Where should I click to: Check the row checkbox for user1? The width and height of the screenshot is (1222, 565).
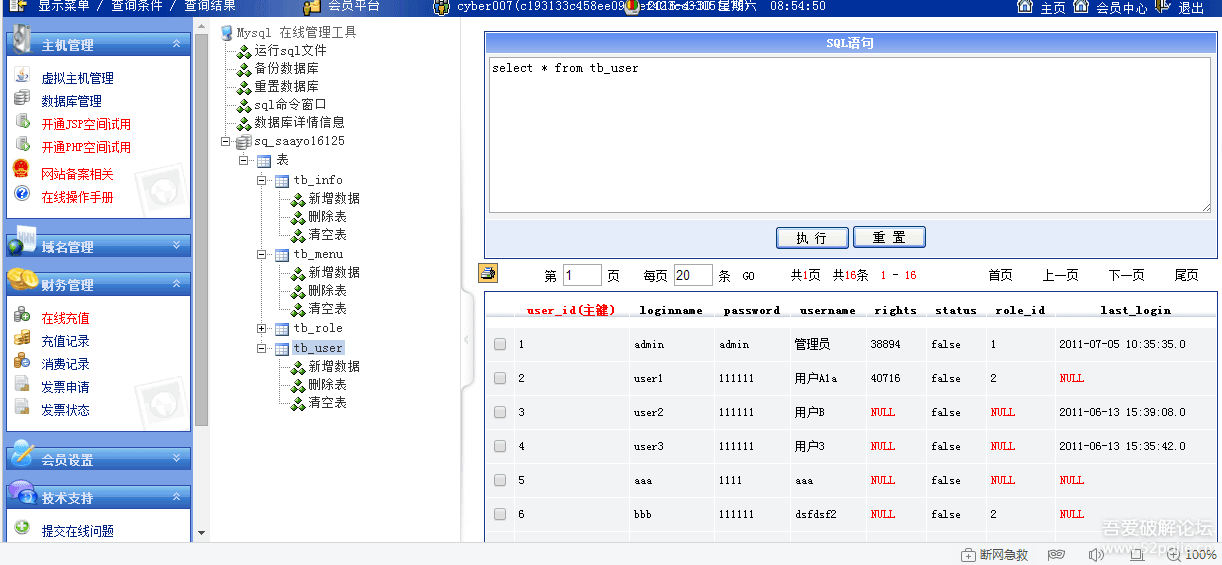pos(500,378)
